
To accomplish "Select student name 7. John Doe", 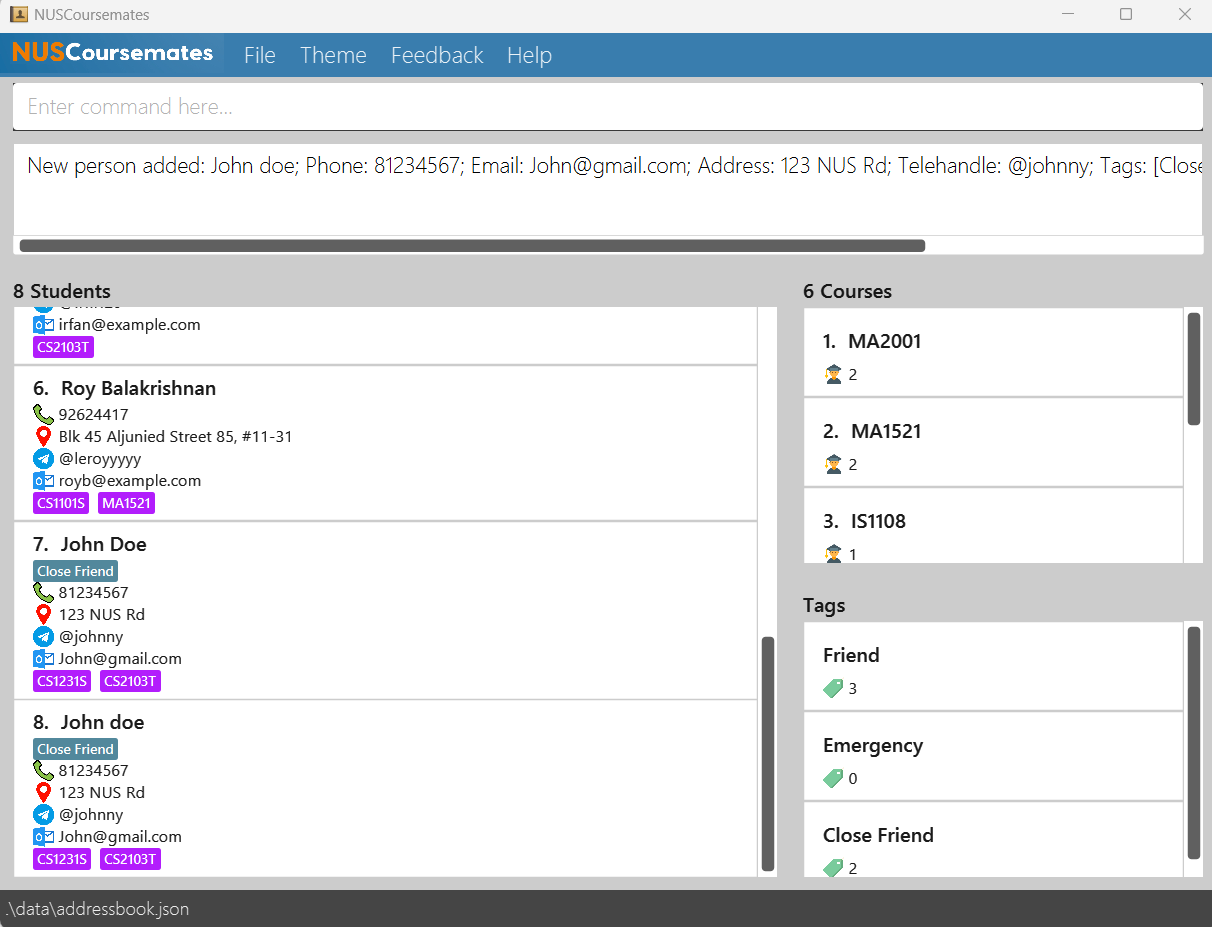I will (x=89, y=544).
